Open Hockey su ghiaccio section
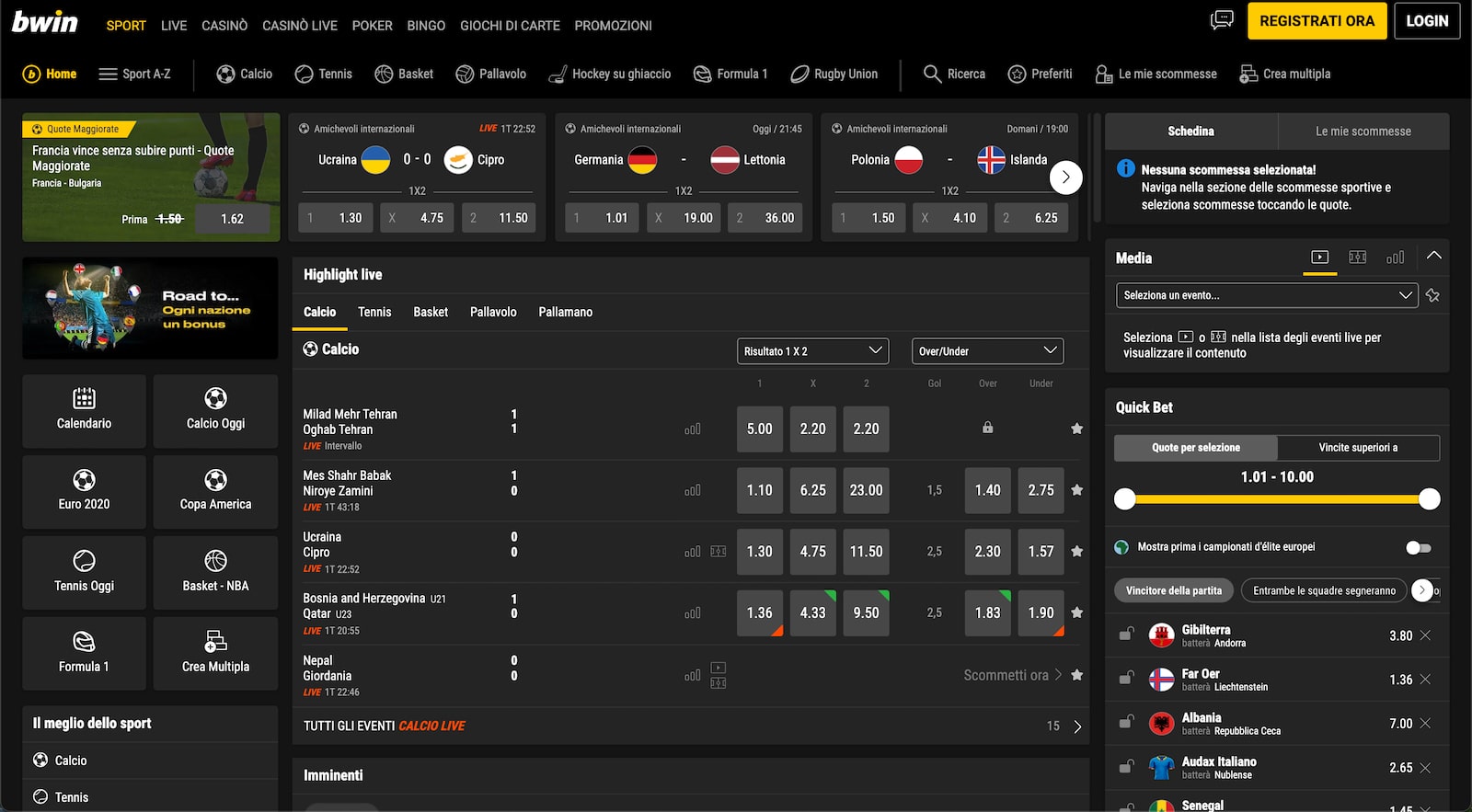 (610, 74)
